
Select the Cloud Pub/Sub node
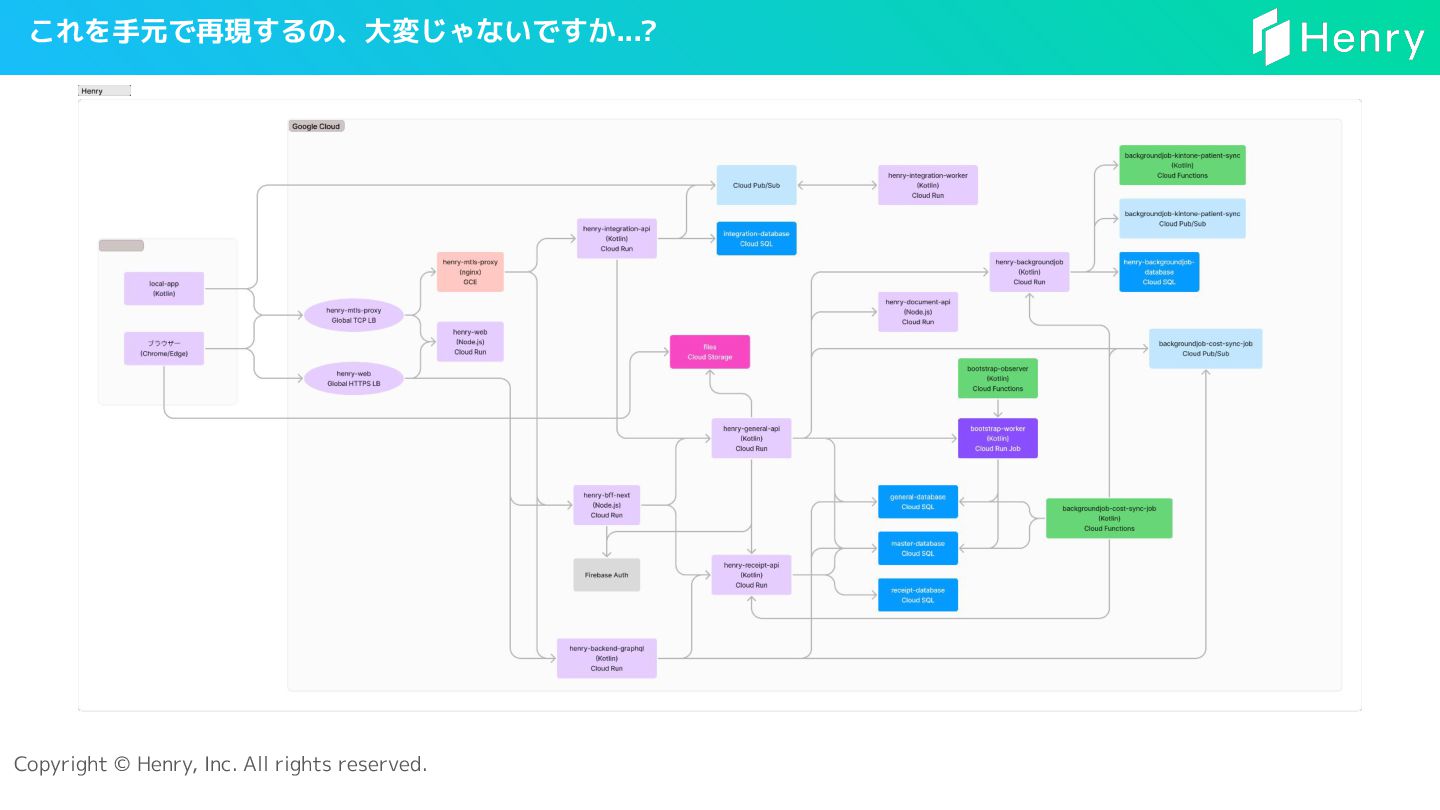click(756, 185)
